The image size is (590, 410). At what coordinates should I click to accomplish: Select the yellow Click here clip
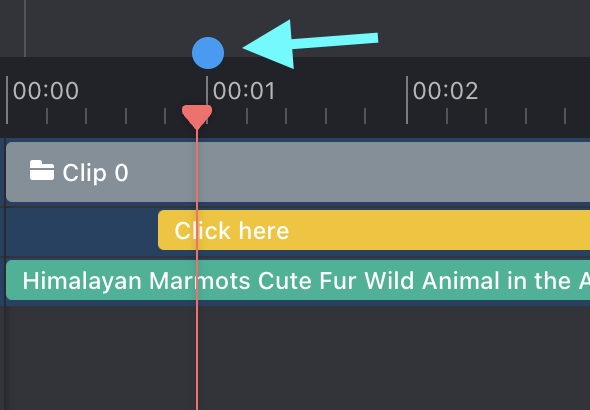click(374, 230)
